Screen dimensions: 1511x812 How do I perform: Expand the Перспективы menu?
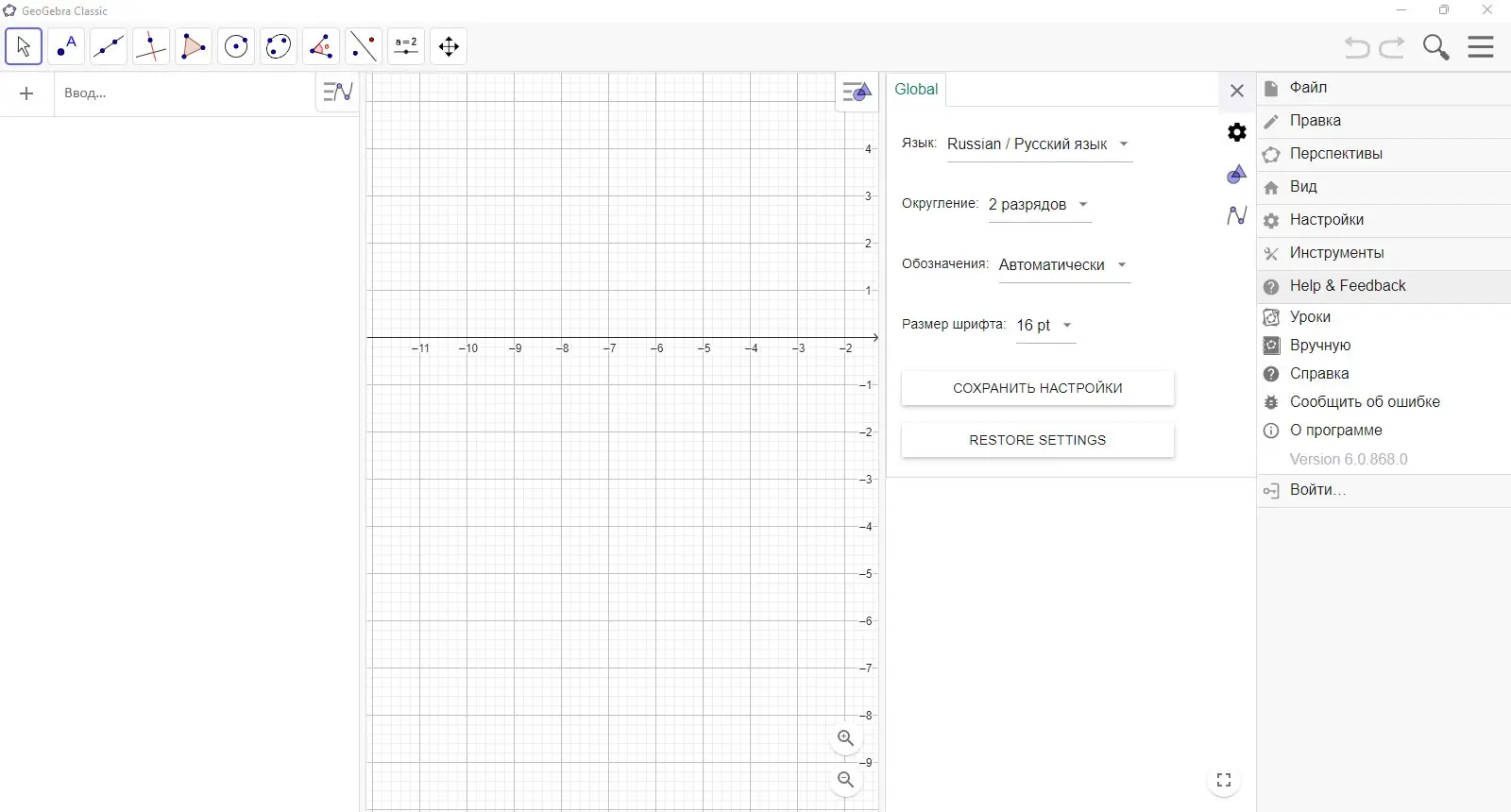pyautogui.click(x=1384, y=154)
